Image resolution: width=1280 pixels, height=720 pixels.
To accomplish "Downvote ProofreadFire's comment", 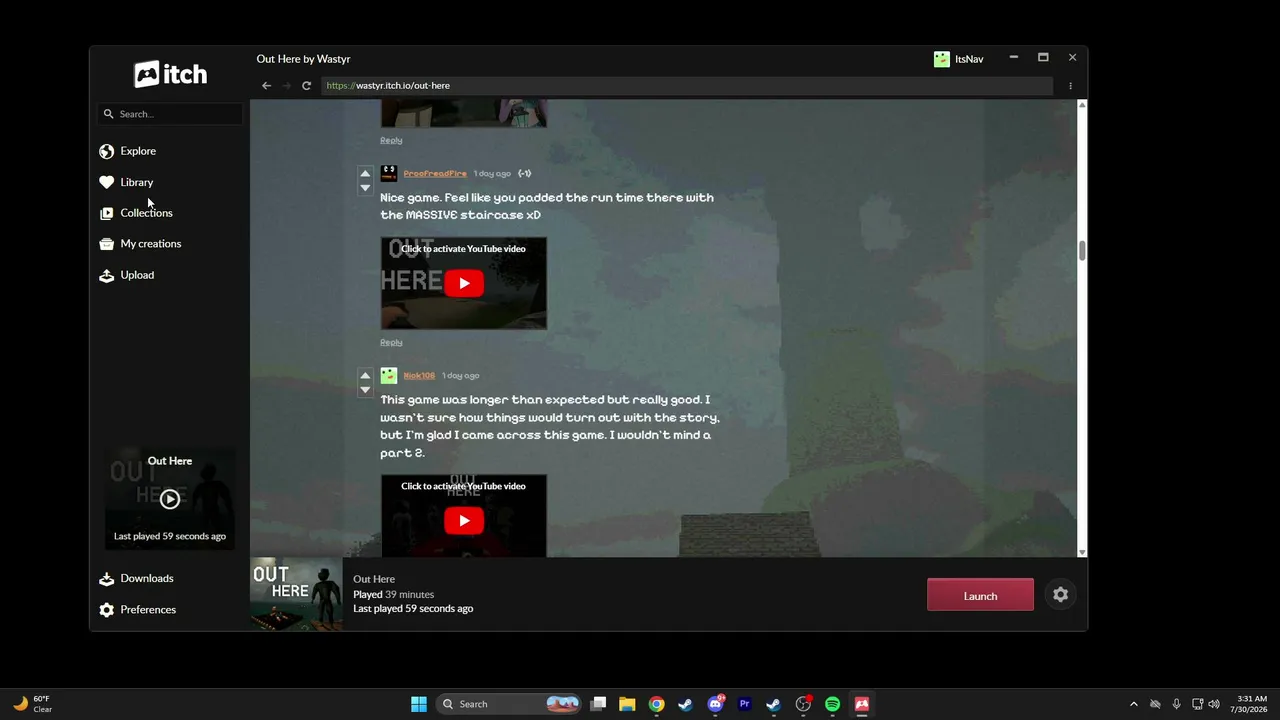I will [x=365, y=188].
